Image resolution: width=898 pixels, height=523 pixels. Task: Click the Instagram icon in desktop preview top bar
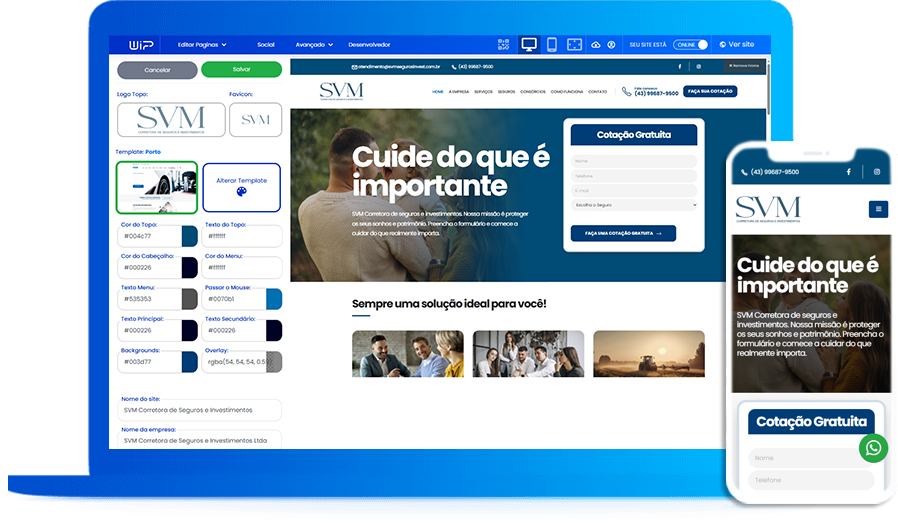[699, 66]
